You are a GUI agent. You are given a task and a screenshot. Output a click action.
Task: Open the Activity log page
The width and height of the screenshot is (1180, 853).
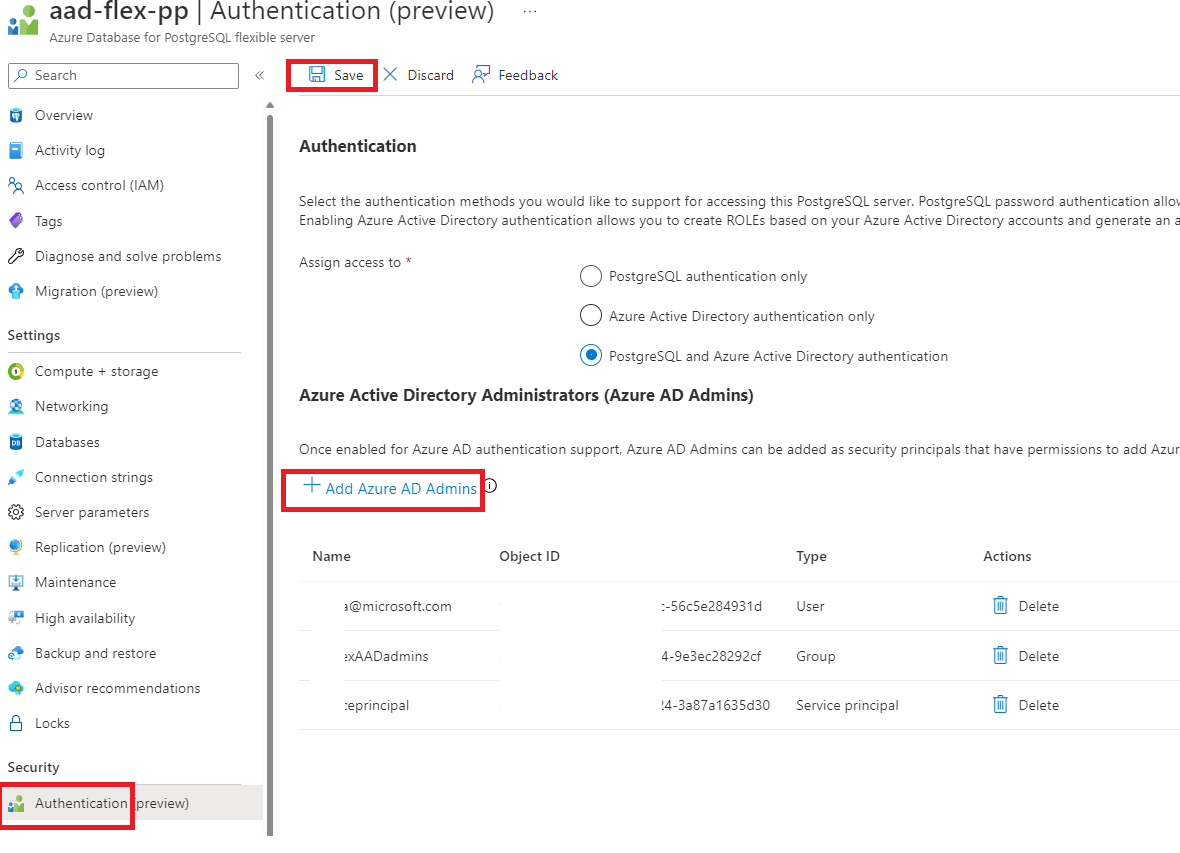coord(70,150)
